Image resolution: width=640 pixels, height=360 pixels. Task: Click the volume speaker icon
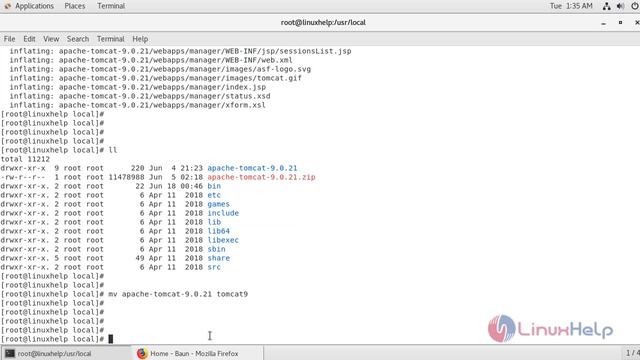pos(620,6)
